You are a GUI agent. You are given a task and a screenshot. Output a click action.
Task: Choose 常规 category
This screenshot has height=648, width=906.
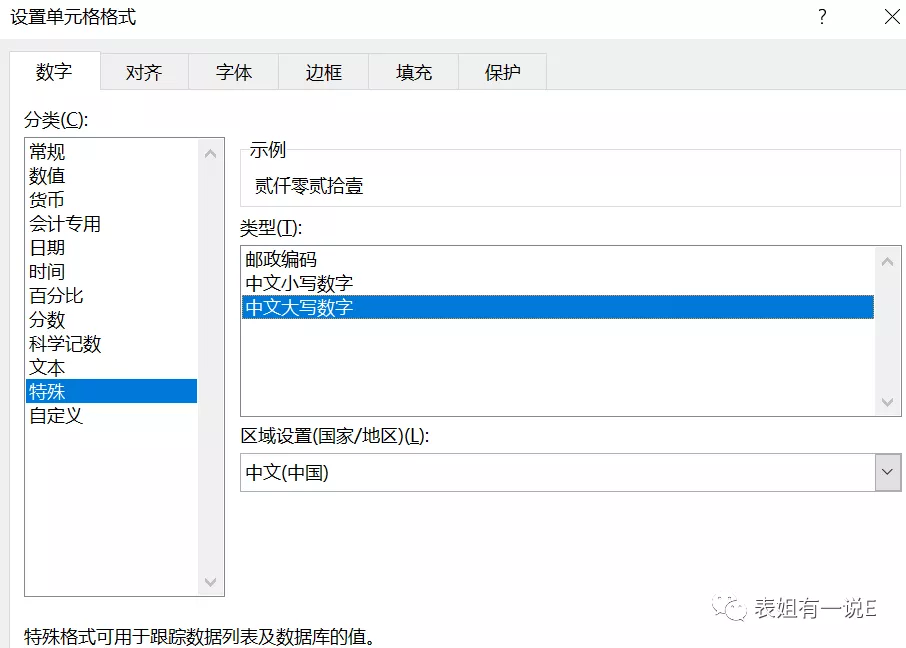click(x=112, y=152)
